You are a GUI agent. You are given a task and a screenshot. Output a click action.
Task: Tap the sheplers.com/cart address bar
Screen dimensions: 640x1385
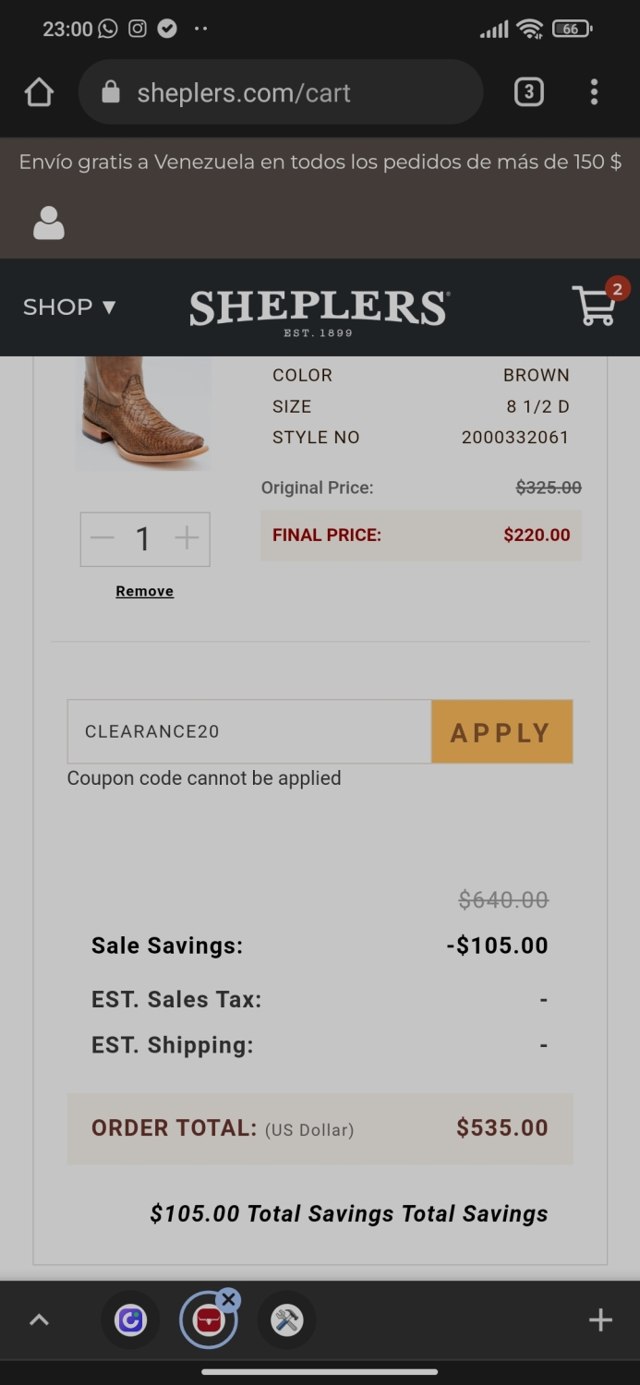(x=280, y=93)
